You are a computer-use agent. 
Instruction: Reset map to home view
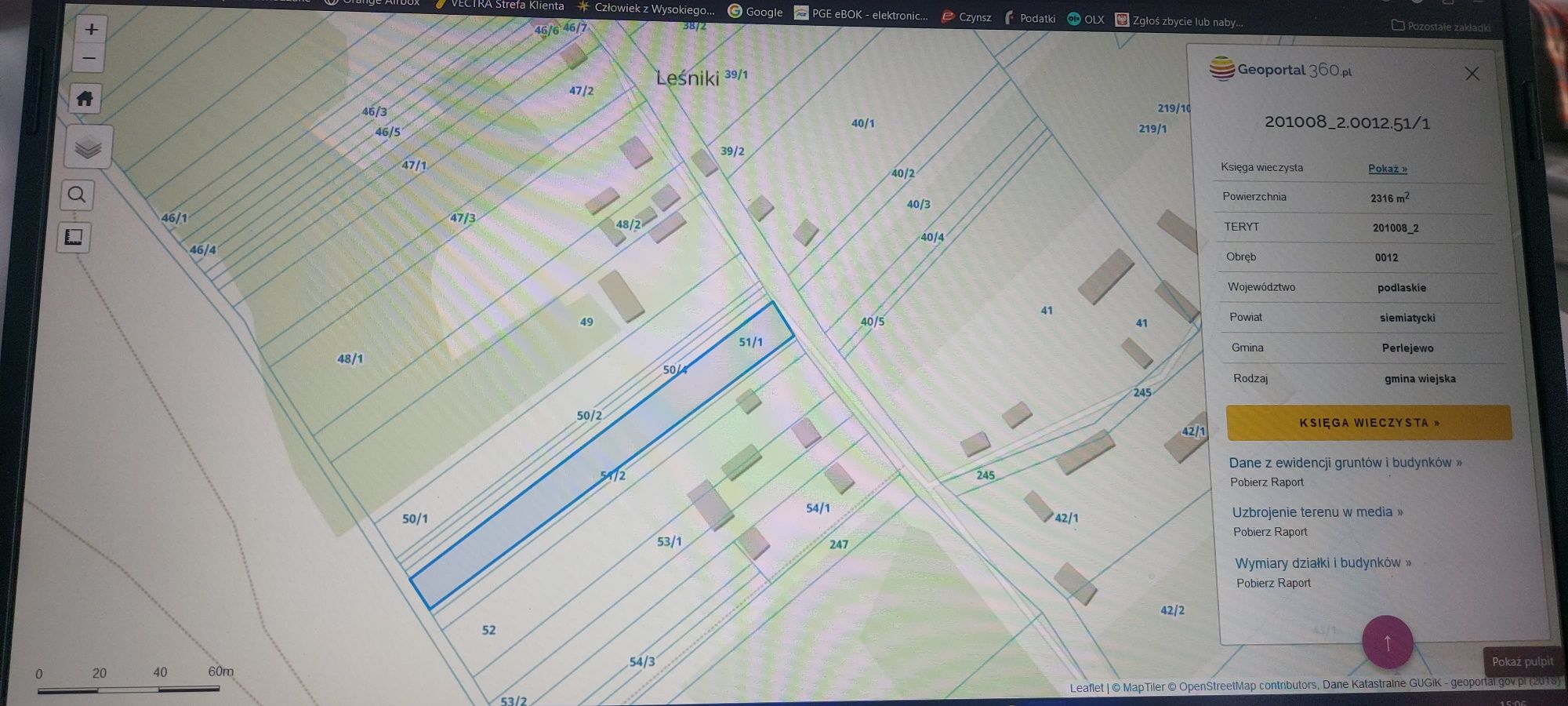tap(85, 99)
